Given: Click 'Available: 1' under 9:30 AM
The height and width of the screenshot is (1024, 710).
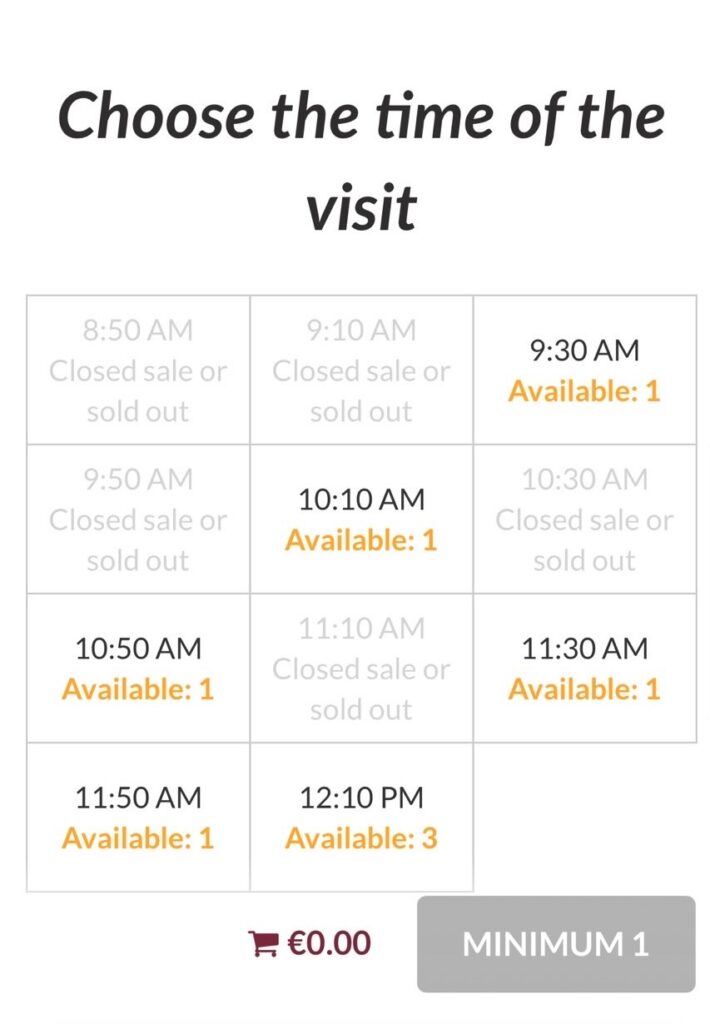Looking at the screenshot, I should click(x=584, y=391).
